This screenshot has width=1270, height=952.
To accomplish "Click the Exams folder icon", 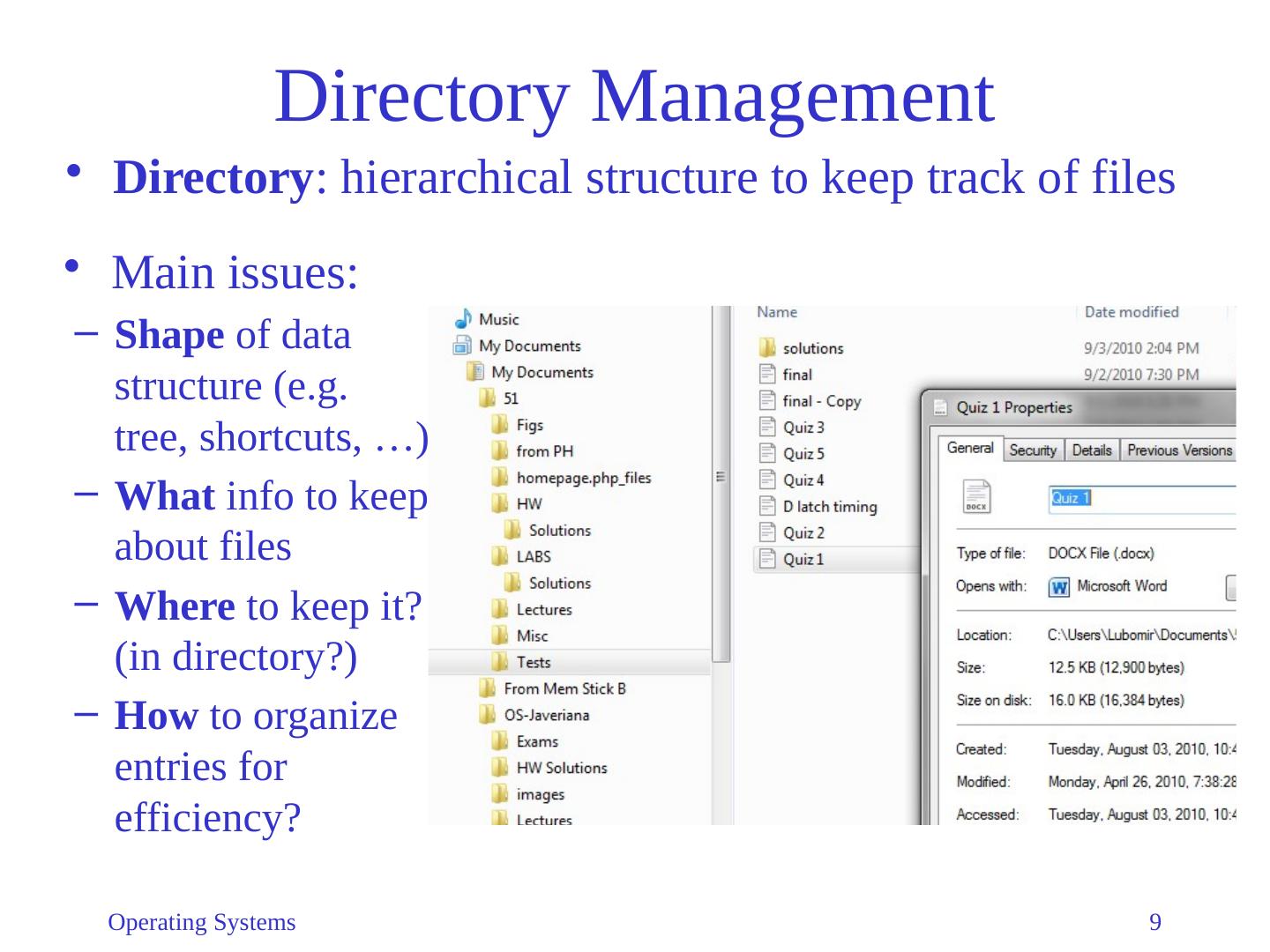I will coord(500,741).
